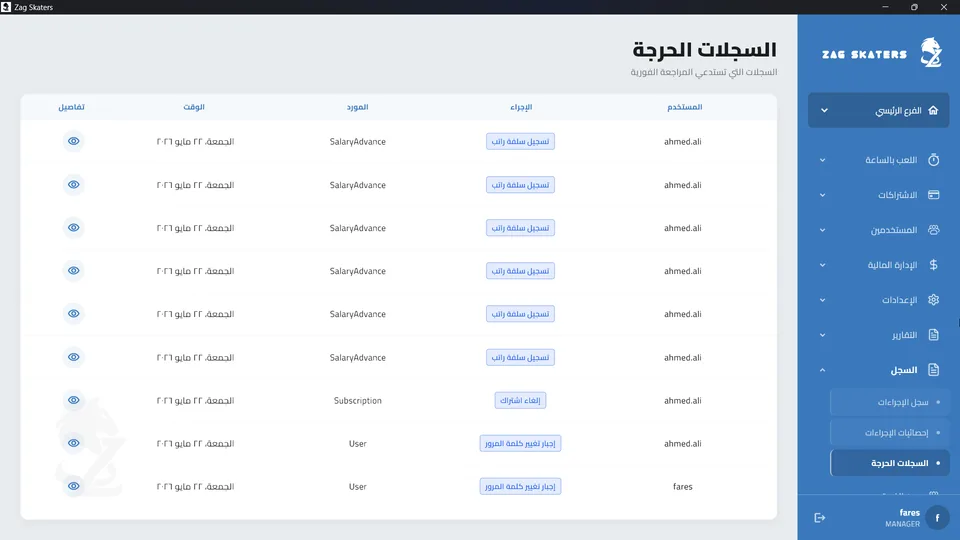Select the الاشتراكات sidebar menu label

[898, 195]
